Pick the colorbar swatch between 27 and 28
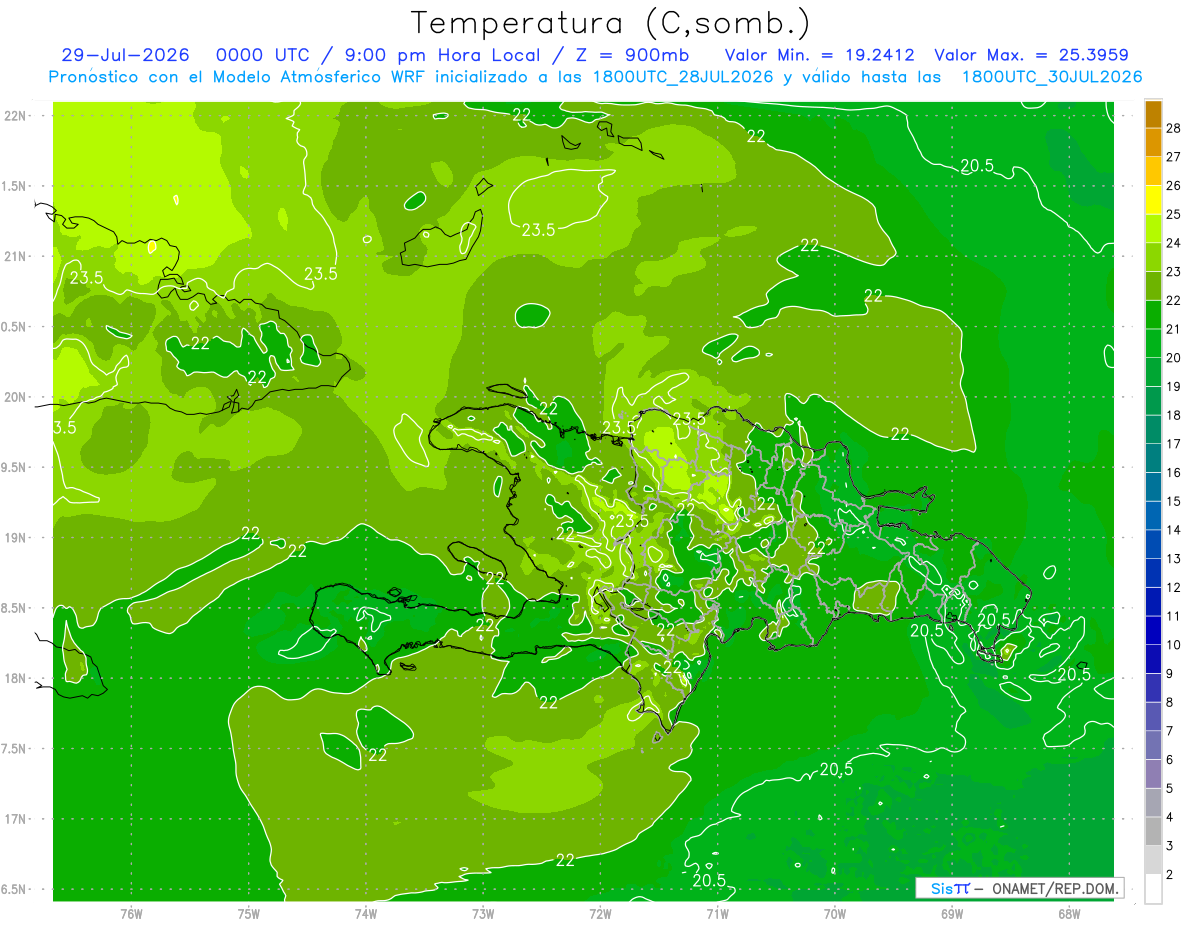The height and width of the screenshot is (927, 1200). pyautogui.click(x=1153, y=142)
